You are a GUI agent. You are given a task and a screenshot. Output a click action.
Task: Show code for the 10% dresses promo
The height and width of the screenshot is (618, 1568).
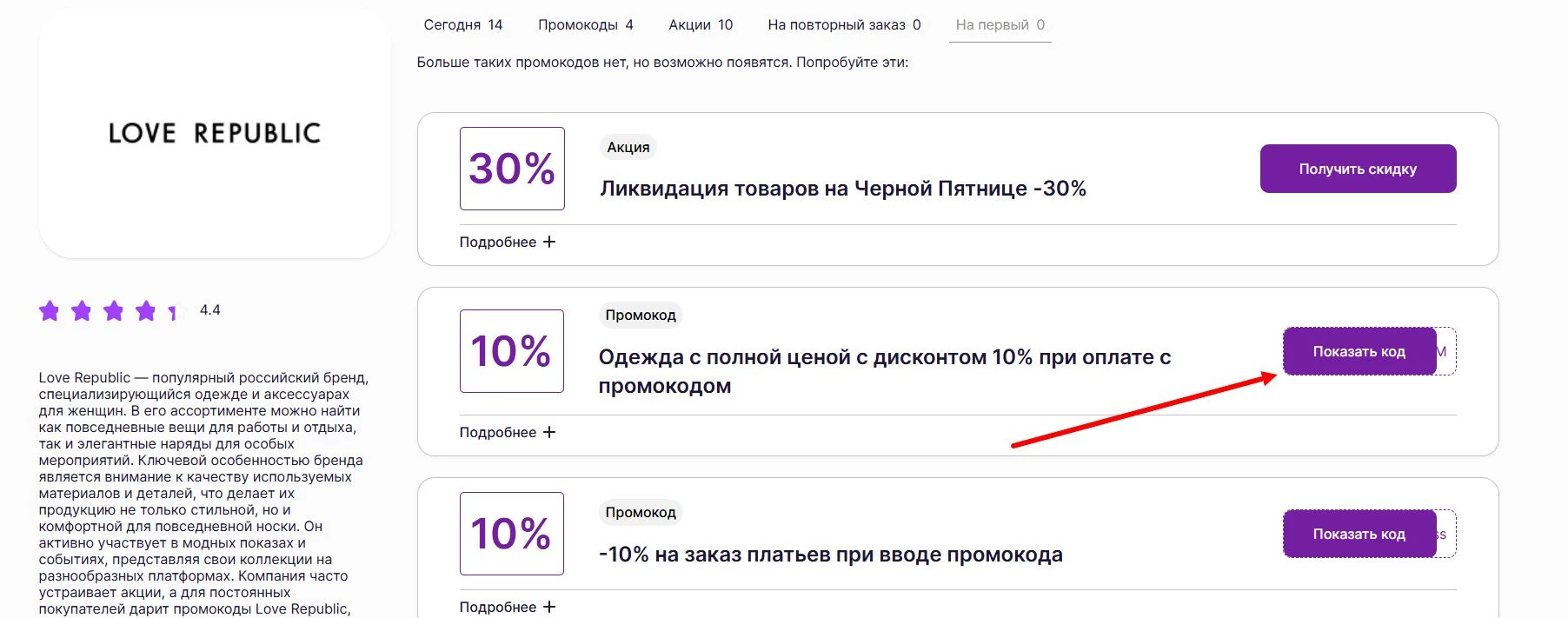click(x=1359, y=534)
